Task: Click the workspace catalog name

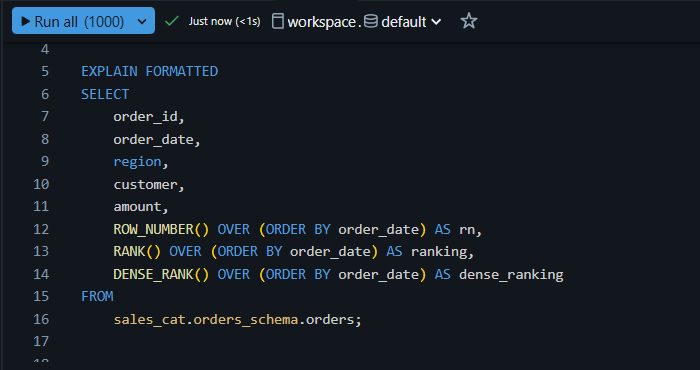Action: pyautogui.click(x=321, y=22)
